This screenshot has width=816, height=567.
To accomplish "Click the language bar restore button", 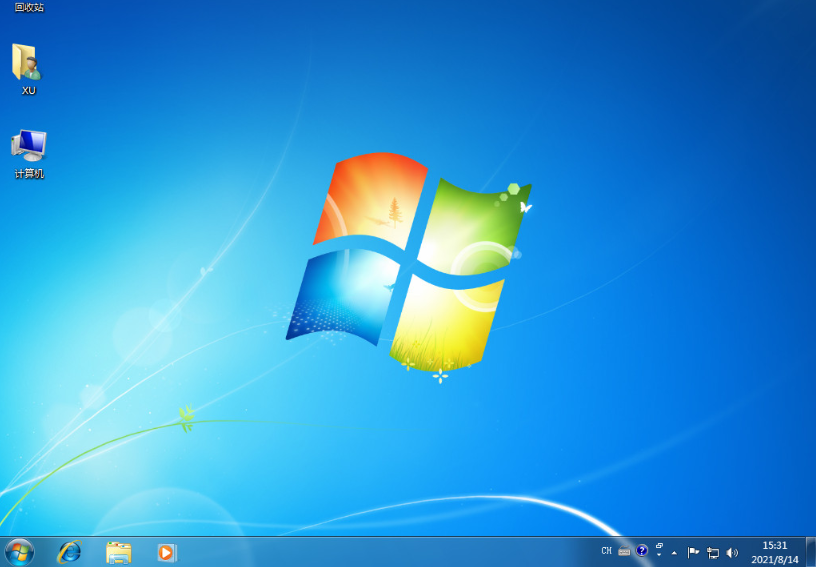I will (x=659, y=546).
